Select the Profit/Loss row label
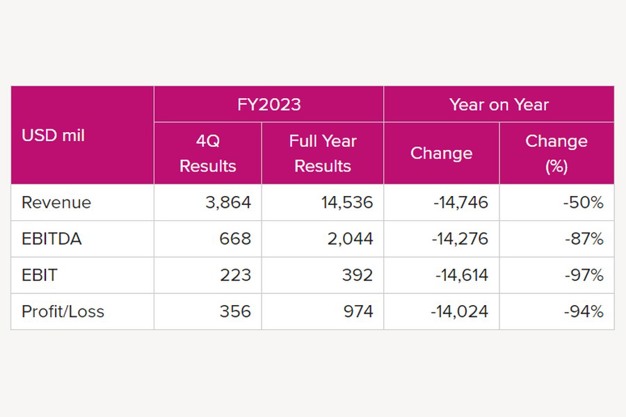Screen dimensions: 626x417 pos(63,312)
